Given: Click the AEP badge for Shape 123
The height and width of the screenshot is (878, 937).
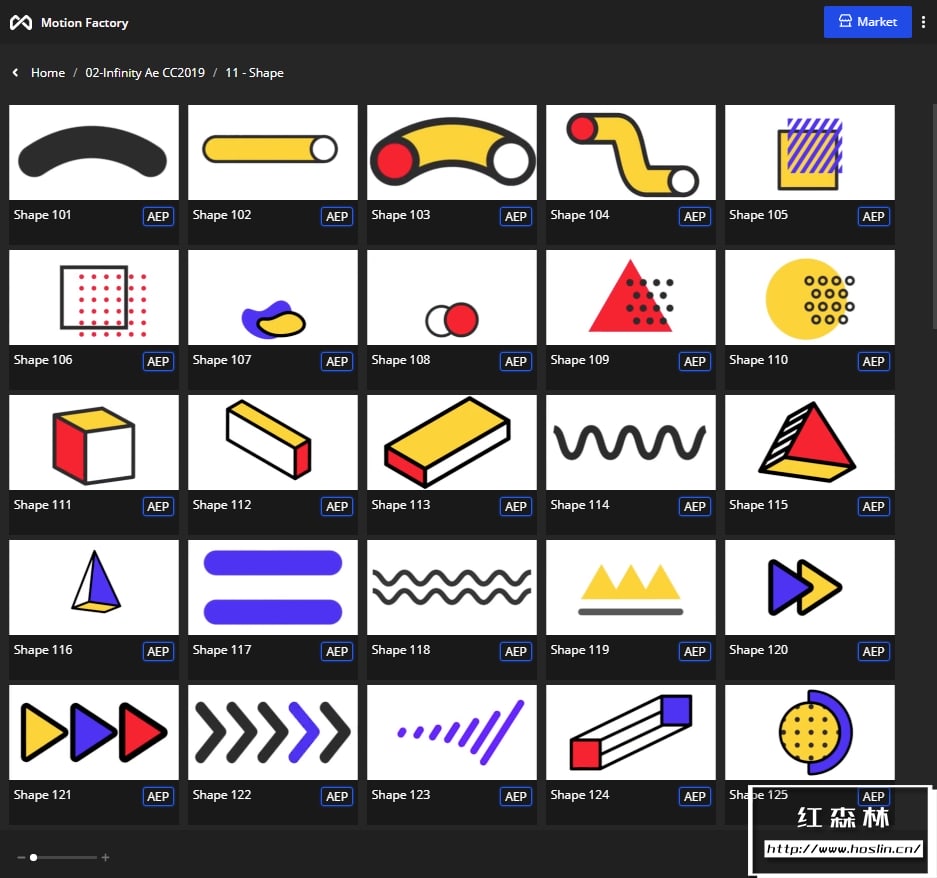Looking at the screenshot, I should point(516,797).
